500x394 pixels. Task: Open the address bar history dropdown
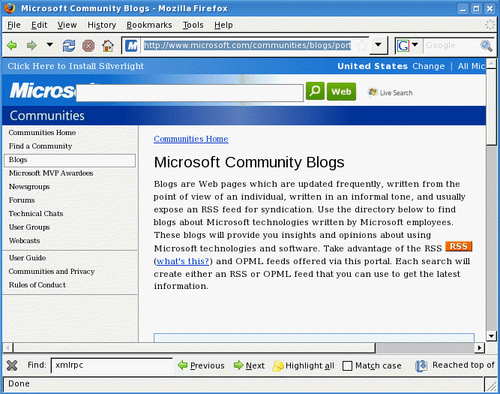point(378,45)
